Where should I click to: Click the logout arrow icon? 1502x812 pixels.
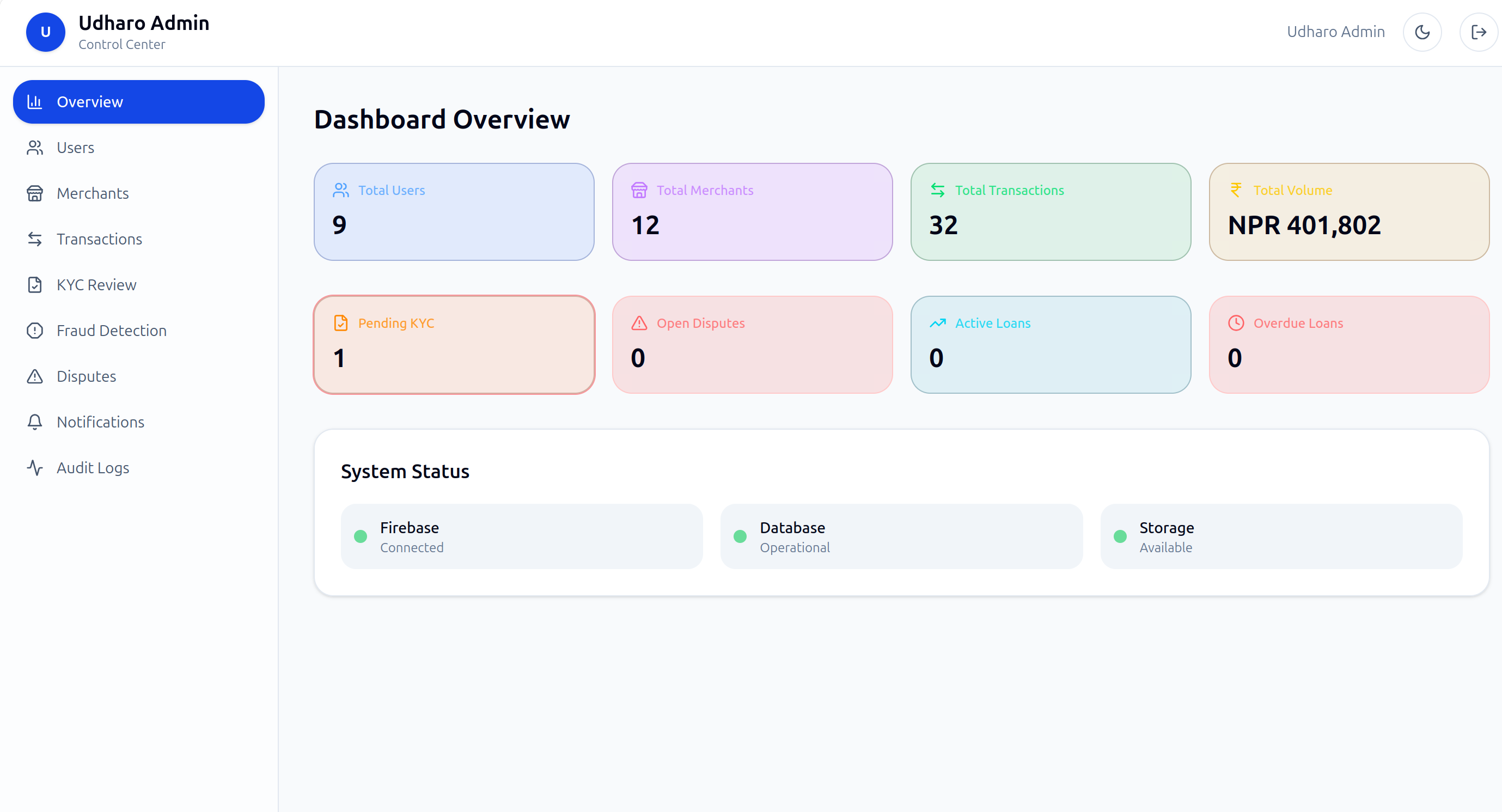point(1479,32)
